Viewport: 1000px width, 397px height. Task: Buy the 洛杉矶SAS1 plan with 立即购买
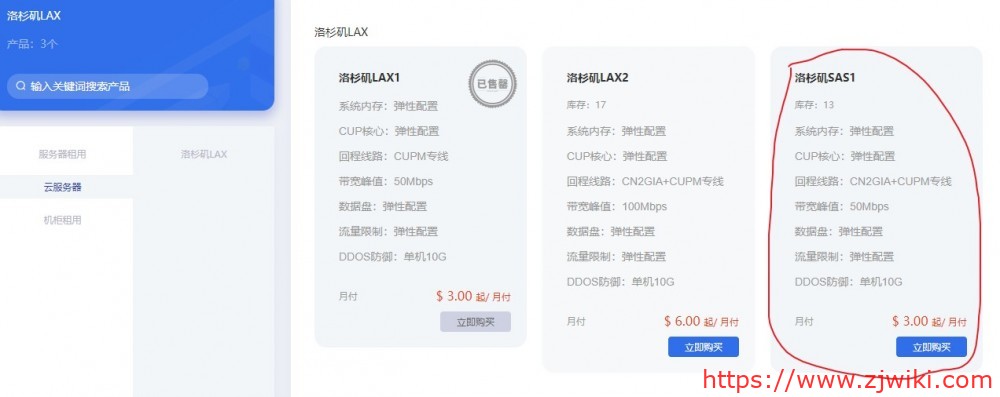click(931, 347)
